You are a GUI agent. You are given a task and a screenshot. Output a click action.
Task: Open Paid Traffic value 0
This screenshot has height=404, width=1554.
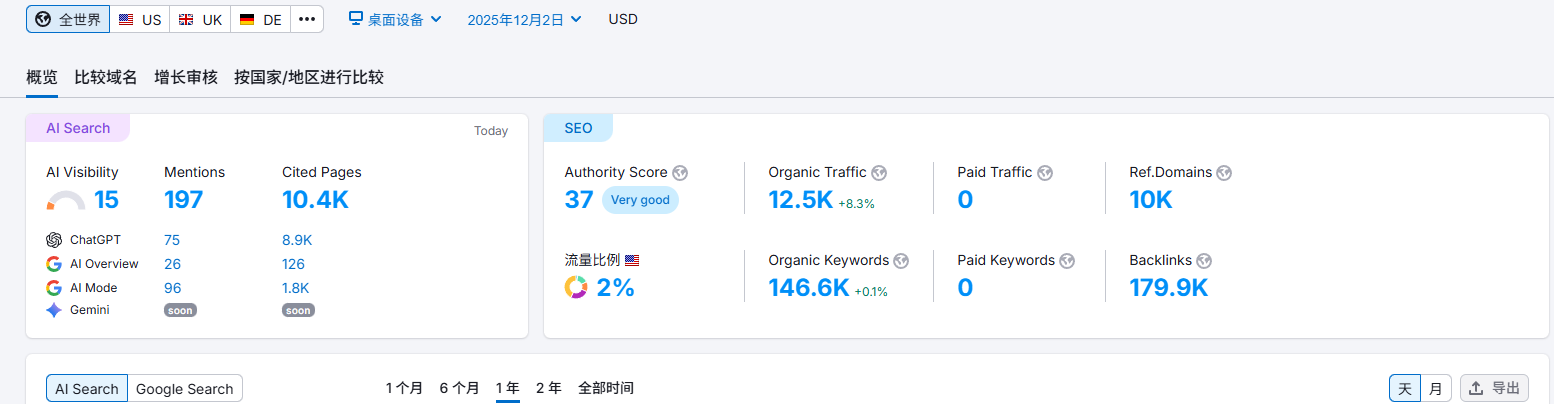point(965,200)
